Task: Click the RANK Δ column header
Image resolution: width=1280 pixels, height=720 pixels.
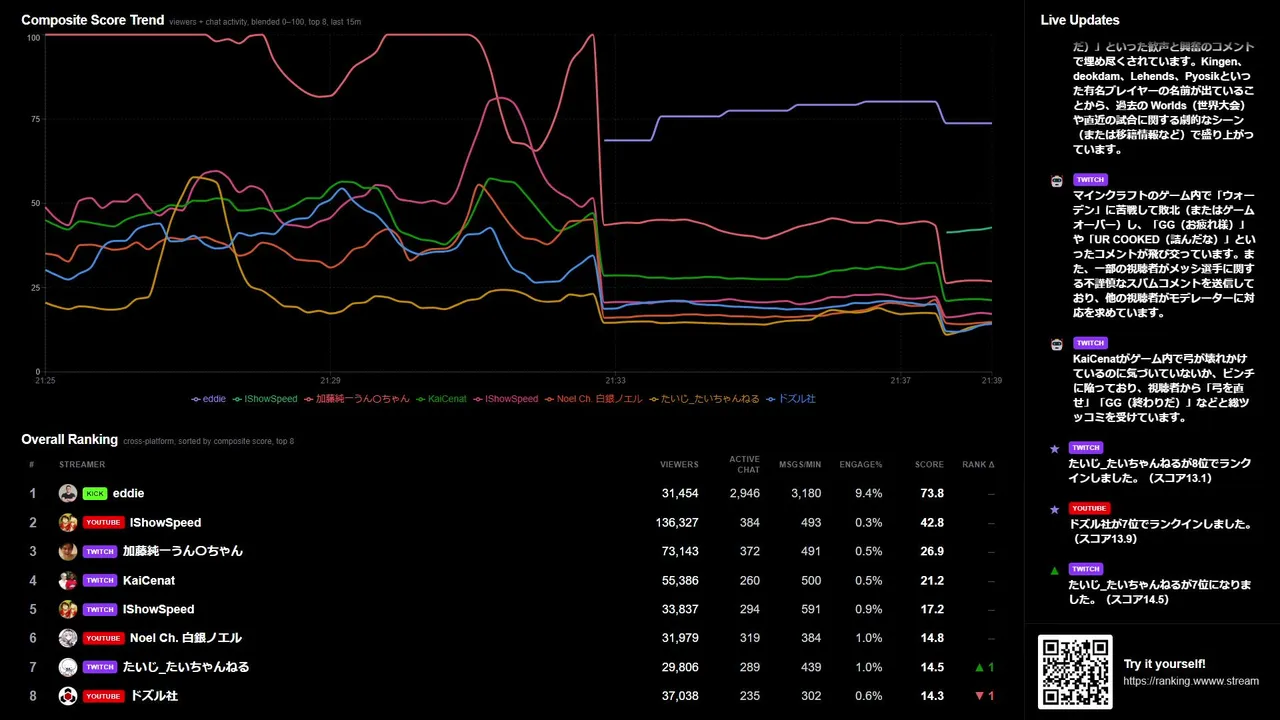Action: click(978, 465)
